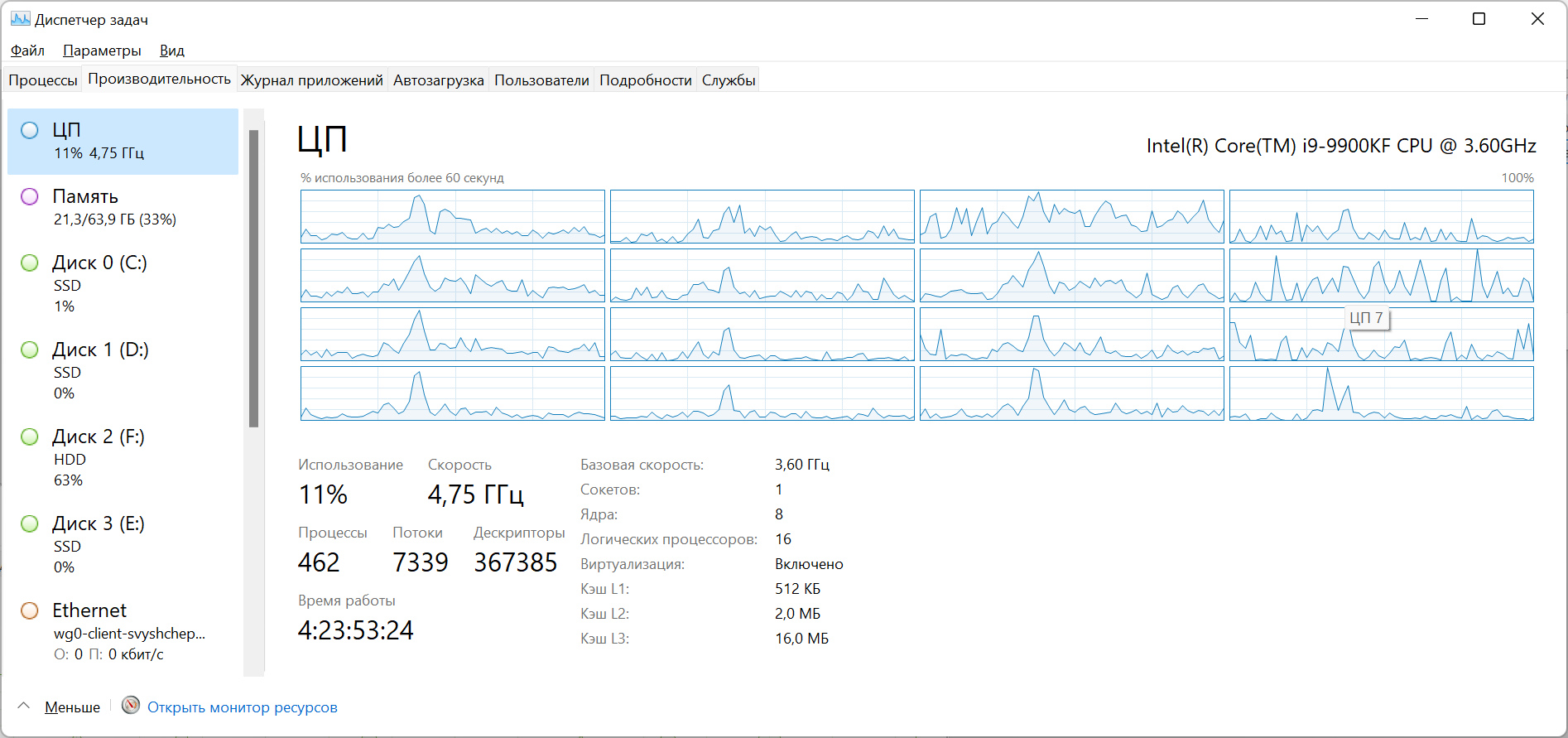The image size is (1568, 738).
Task: Click the Виртуализация value Включено
Action: [809, 564]
